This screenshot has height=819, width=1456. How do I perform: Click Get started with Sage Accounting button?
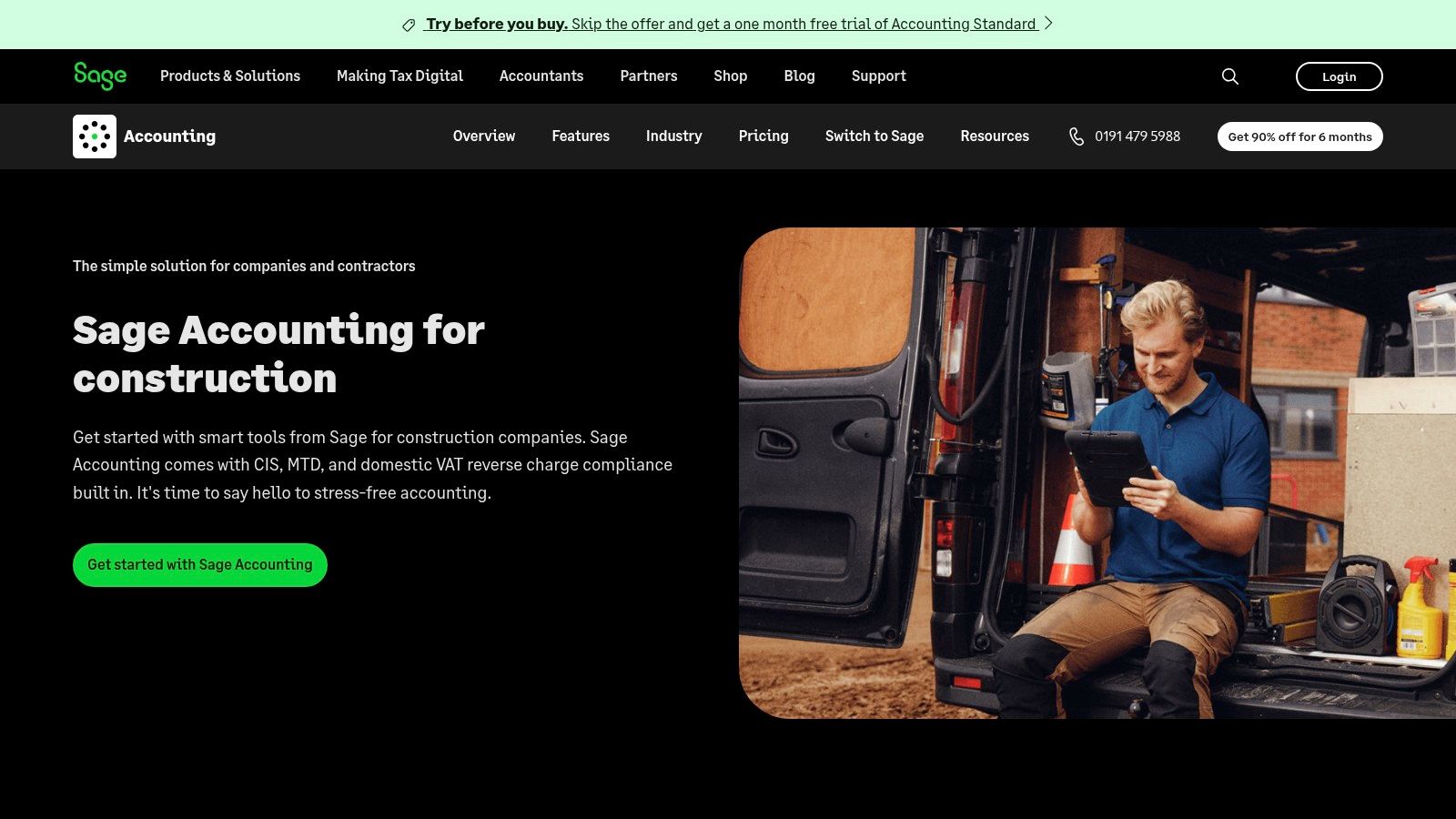click(x=200, y=565)
